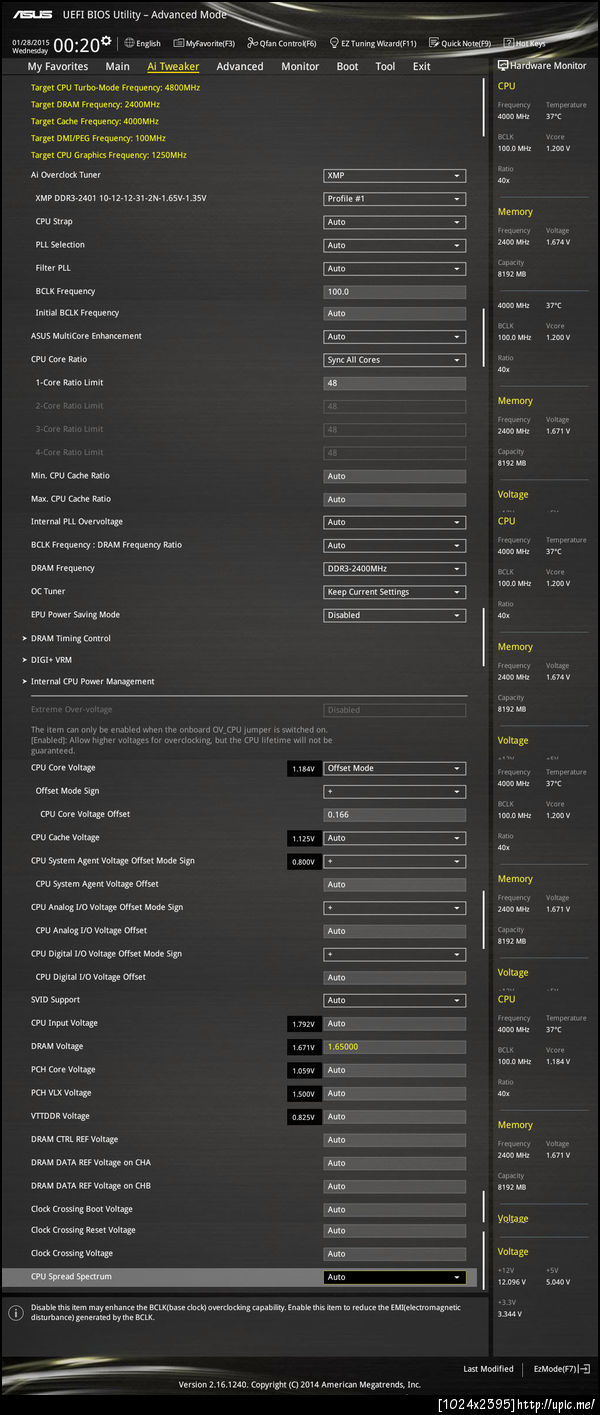Screen dimensions: 600x1415
Task: Open Offset Mode Sign dropdown
Action: (395, 791)
